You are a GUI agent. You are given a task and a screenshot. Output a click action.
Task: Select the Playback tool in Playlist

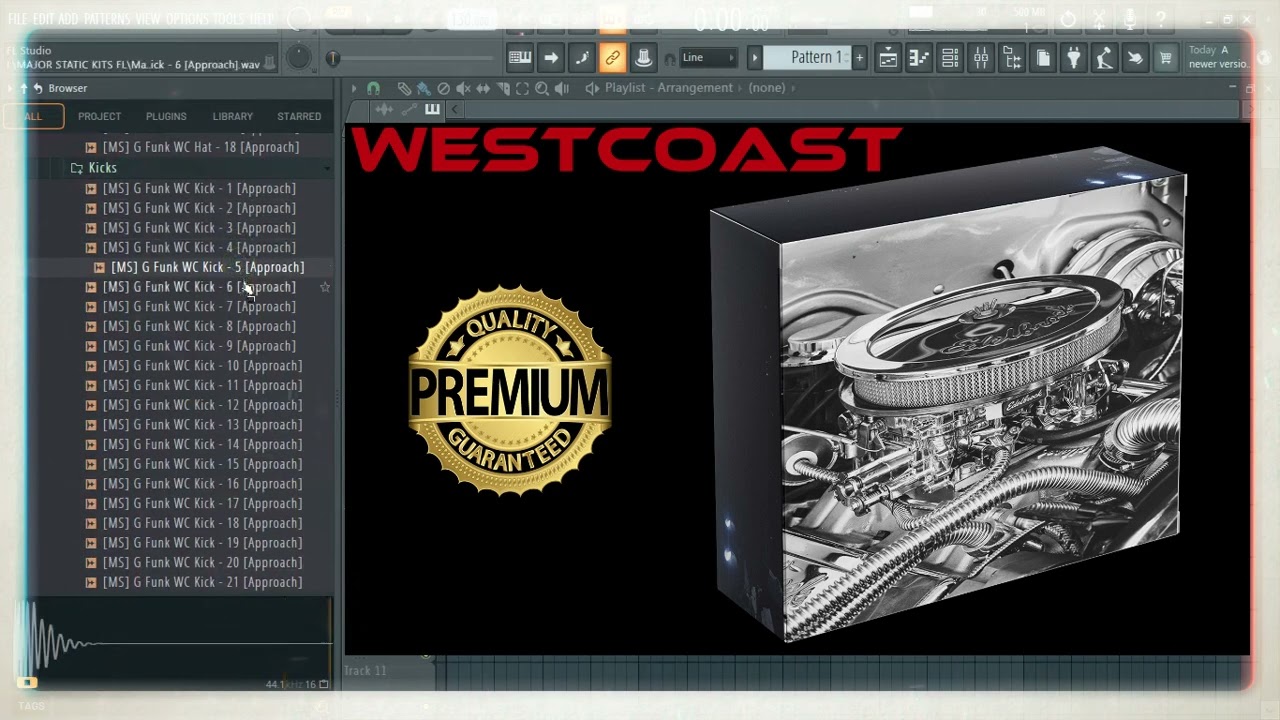tap(562, 88)
